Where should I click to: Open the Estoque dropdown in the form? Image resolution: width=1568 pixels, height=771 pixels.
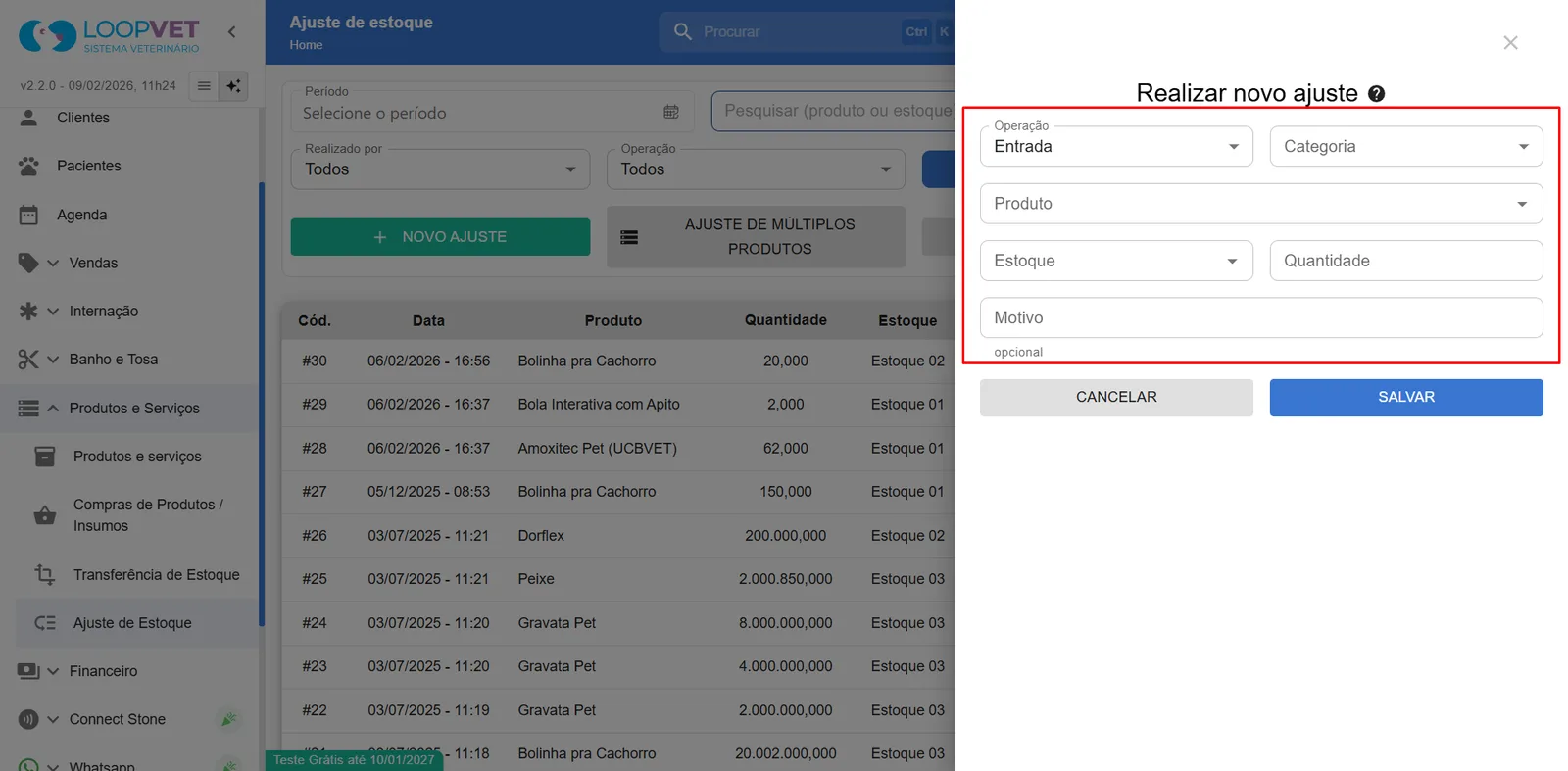(x=1116, y=261)
